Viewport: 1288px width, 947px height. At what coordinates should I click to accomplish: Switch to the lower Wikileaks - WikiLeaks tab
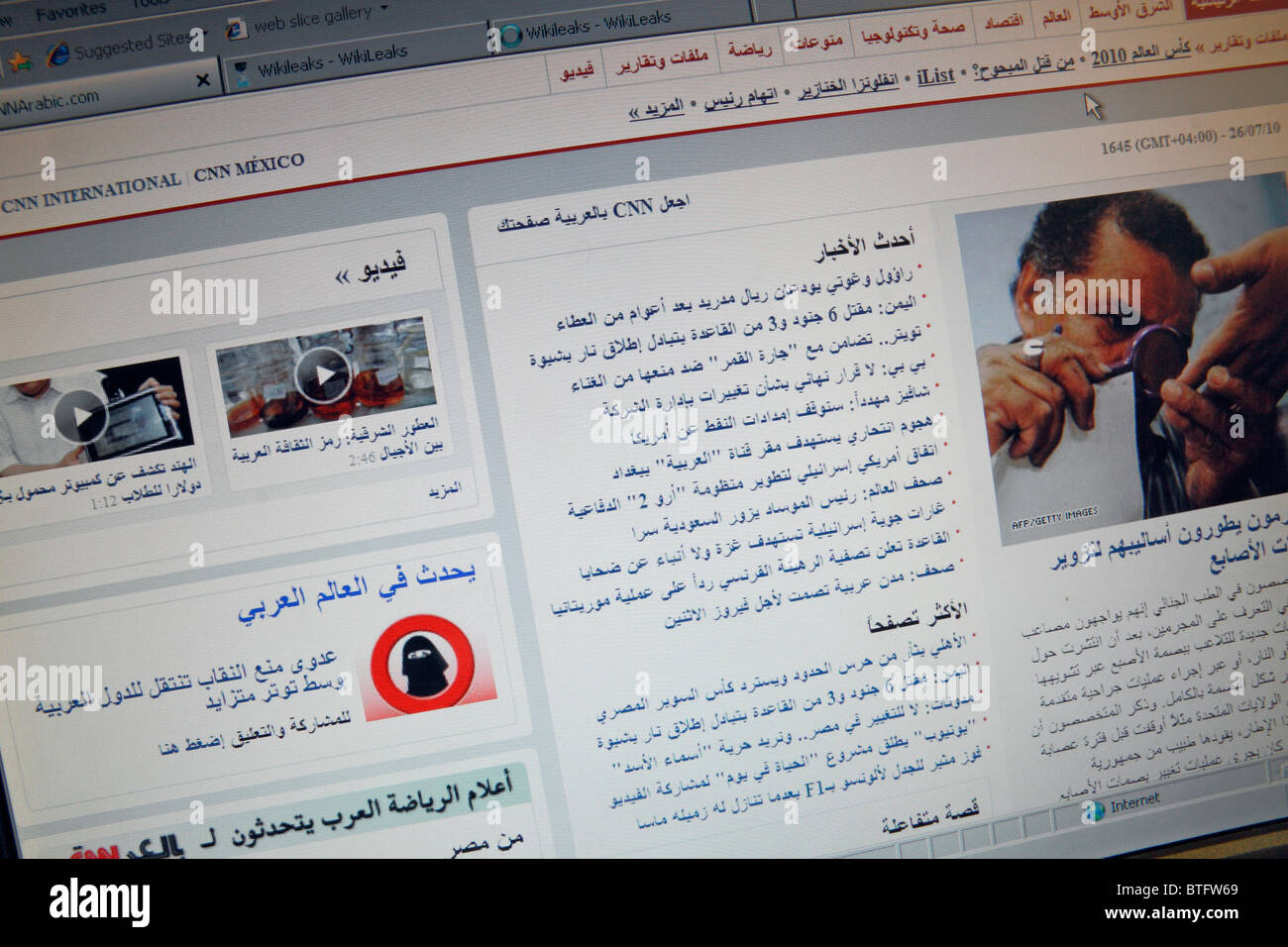(332, 61)
